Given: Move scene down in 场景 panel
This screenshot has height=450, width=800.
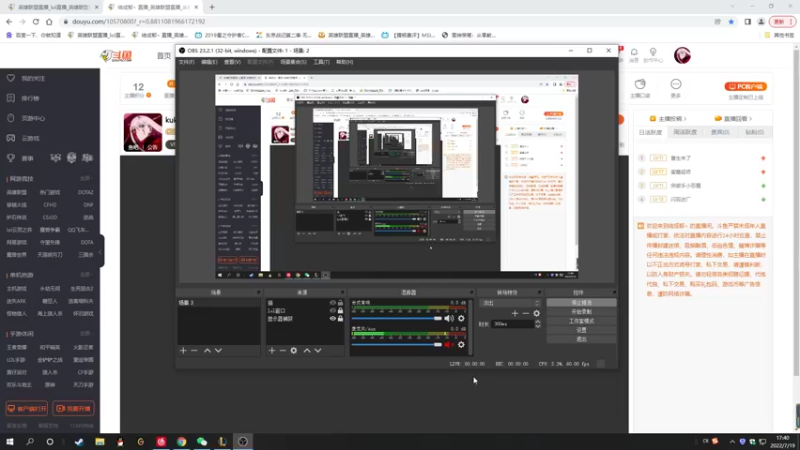Looking at the screenshot, I should pos(218,351).
